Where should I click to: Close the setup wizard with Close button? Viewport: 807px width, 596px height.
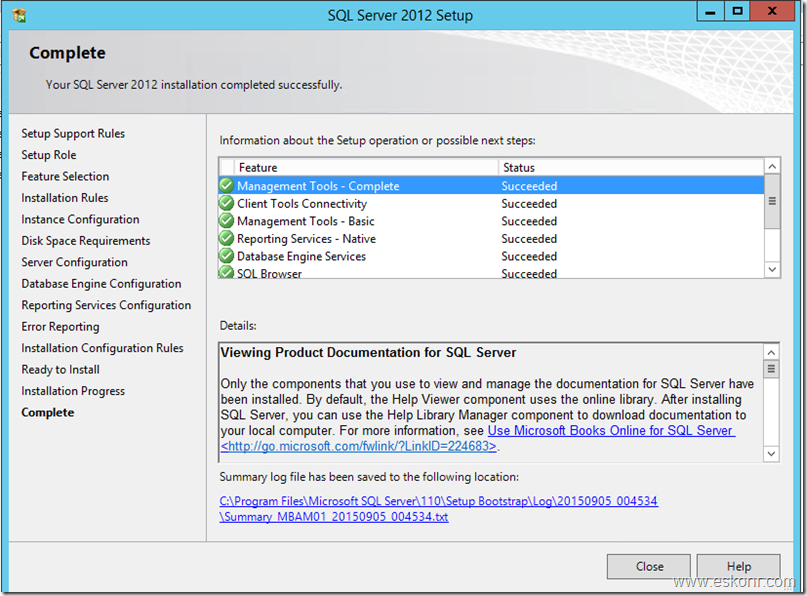click(x=648, y=567)
